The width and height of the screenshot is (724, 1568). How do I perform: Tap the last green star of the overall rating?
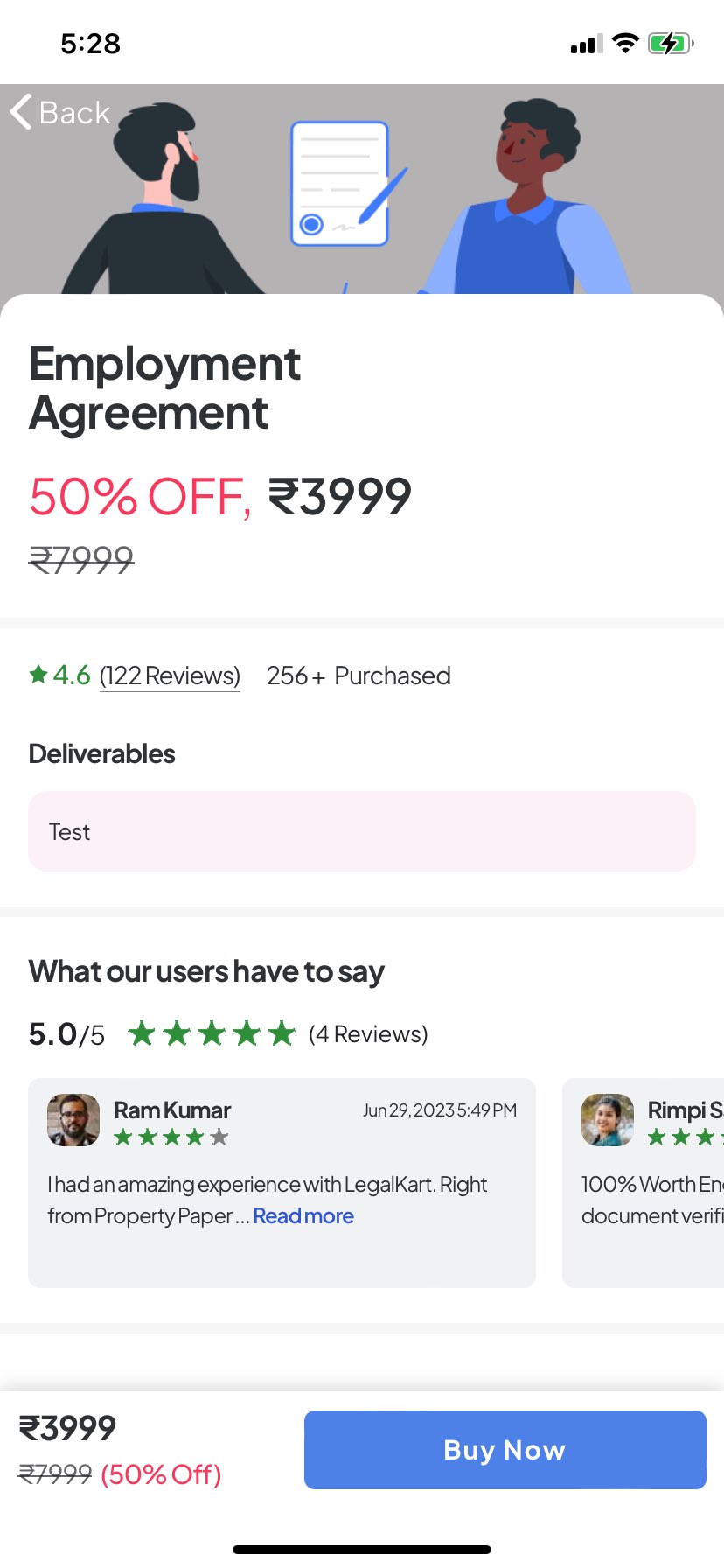(x=282, y=1034)
